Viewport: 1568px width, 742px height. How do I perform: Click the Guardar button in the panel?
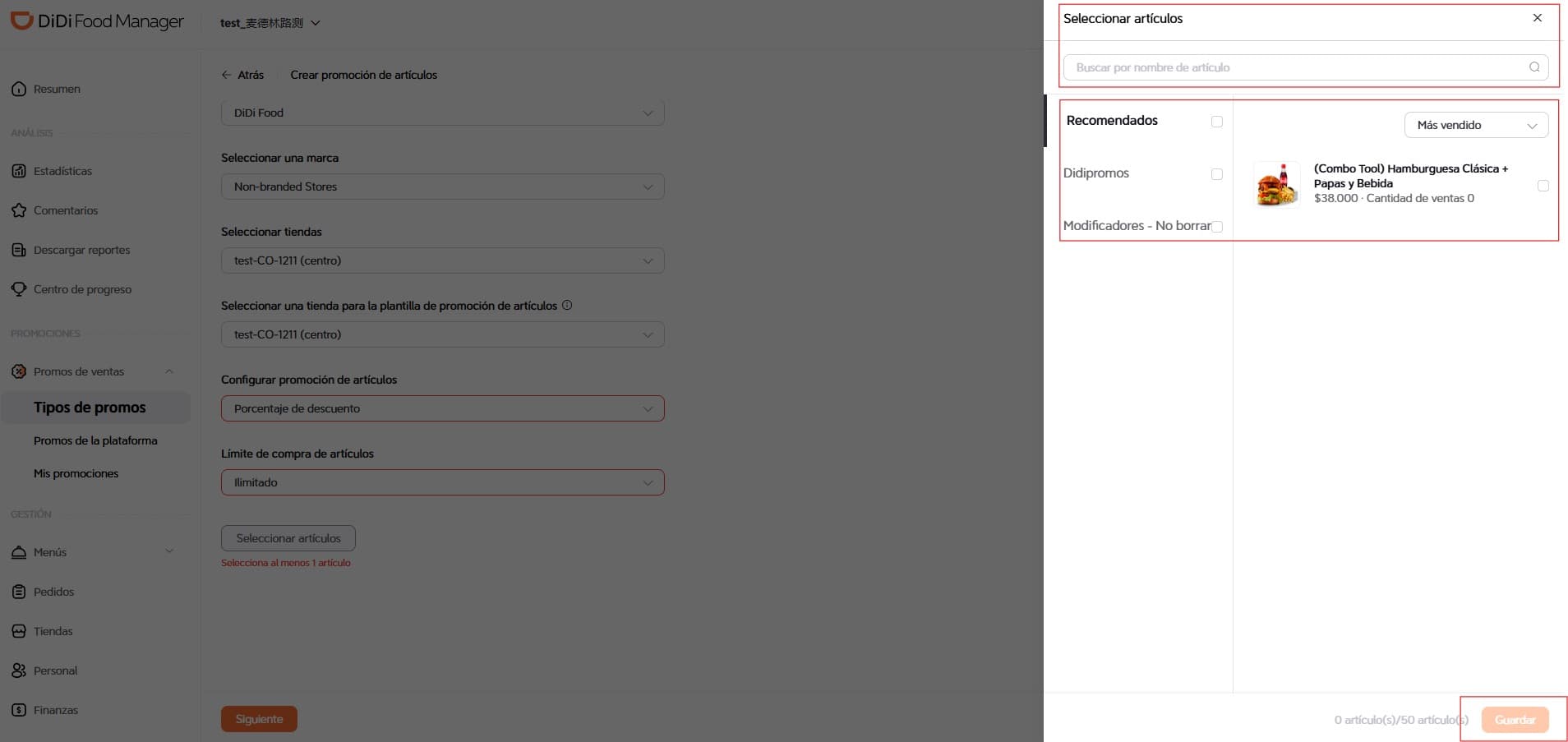click(x=1515, y=719)
